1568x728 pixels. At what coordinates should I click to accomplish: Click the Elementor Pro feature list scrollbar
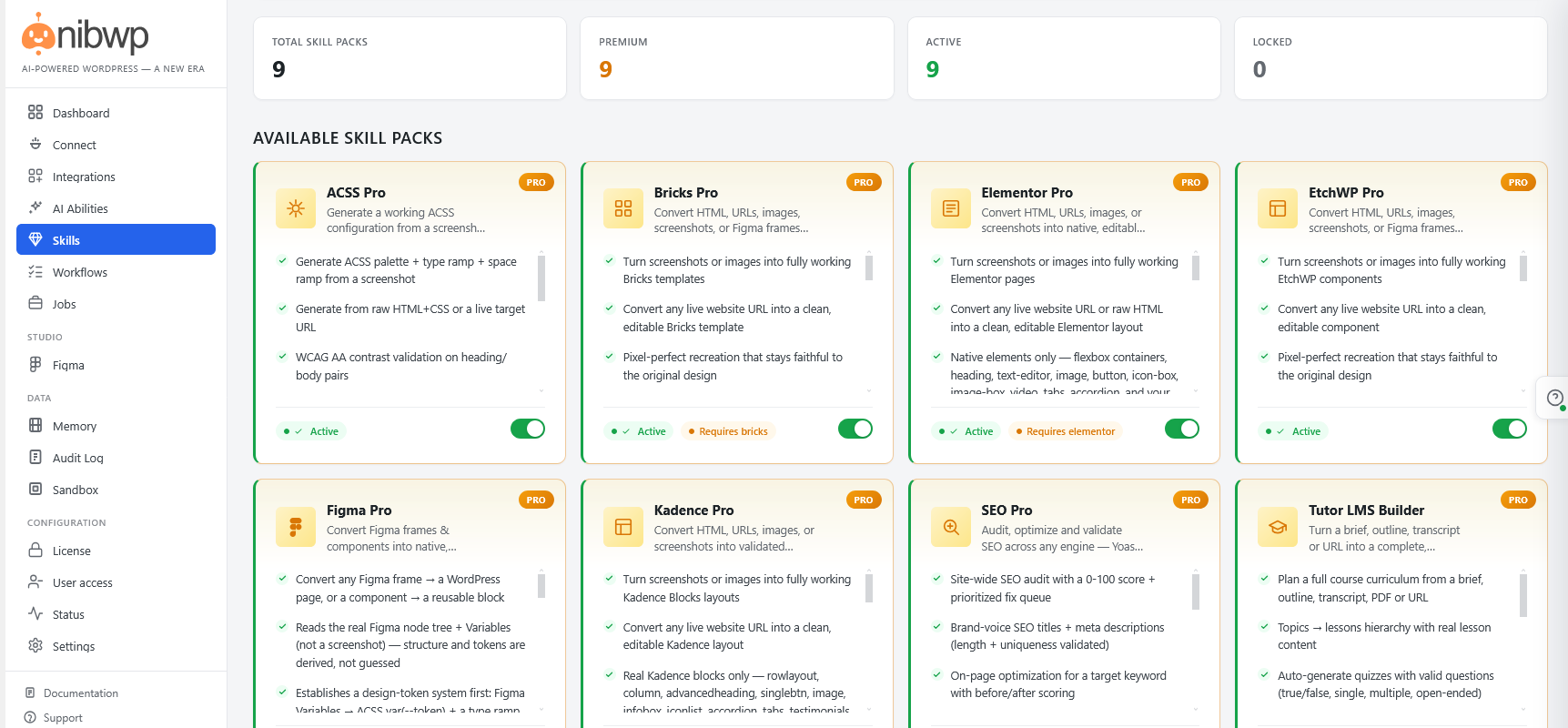pos(1196,268)
